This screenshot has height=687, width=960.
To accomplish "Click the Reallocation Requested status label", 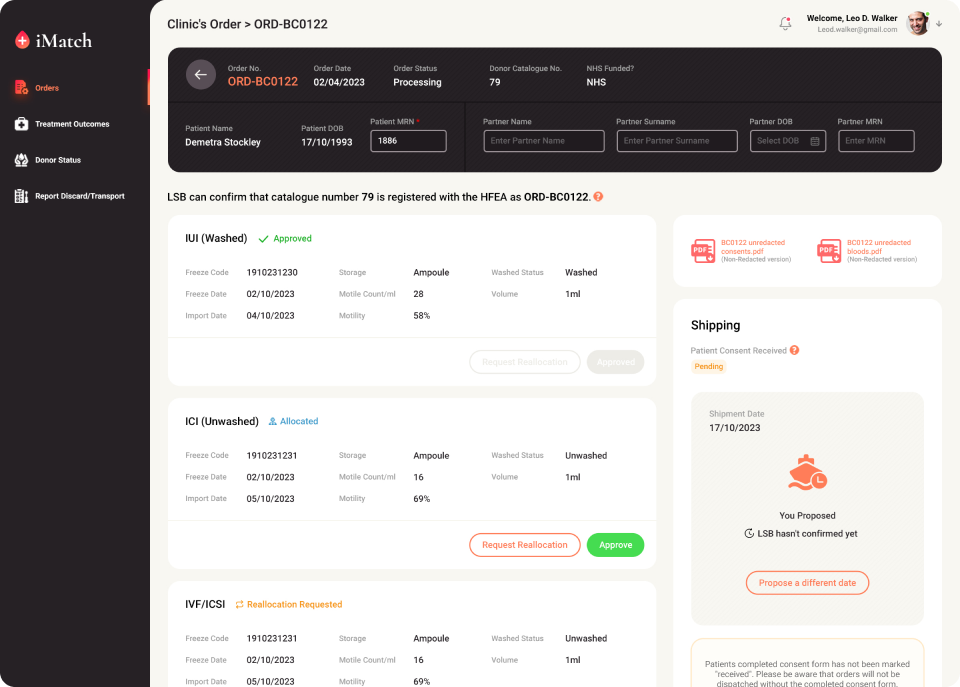I will tap(294, 604).
